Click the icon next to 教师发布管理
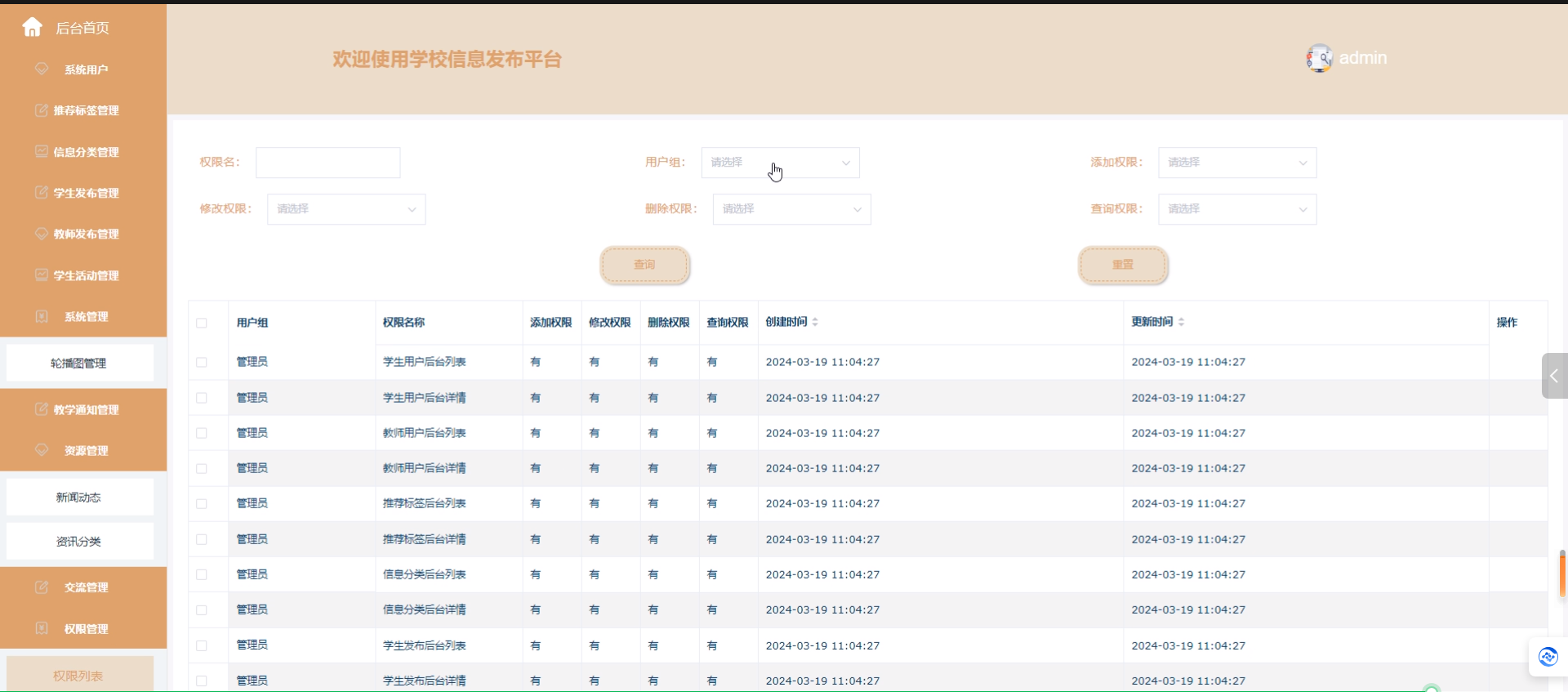The height and width of the screenshot is (692, 1568). [x=42, y=234]
